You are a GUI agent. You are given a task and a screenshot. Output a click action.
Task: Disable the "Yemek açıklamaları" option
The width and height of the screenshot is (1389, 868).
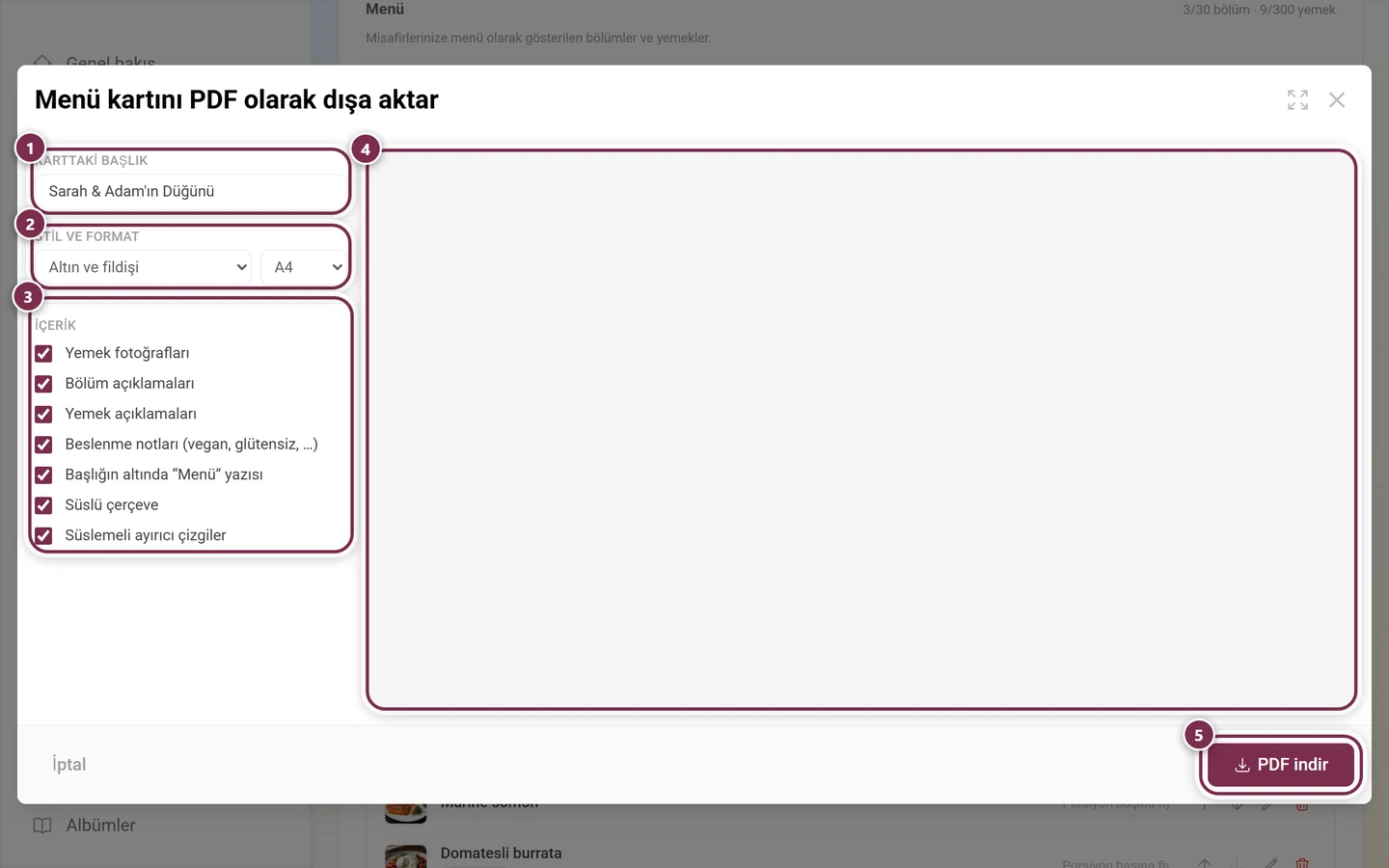pos(43,415)
